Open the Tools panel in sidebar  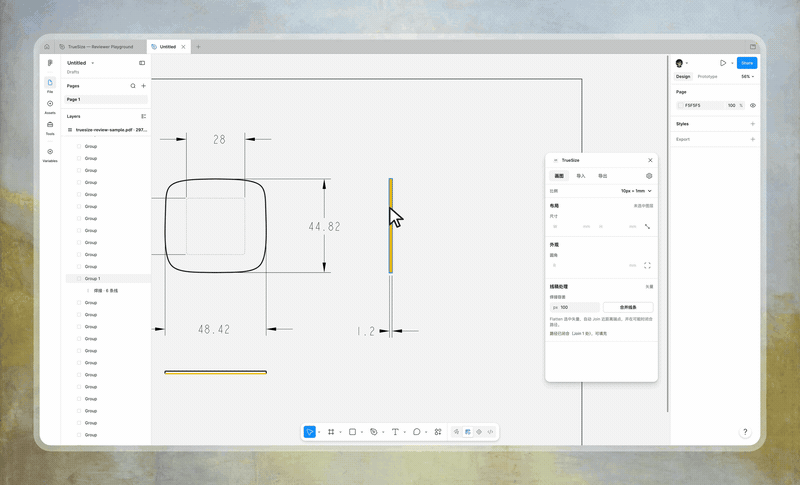click(x=50, y=127)
